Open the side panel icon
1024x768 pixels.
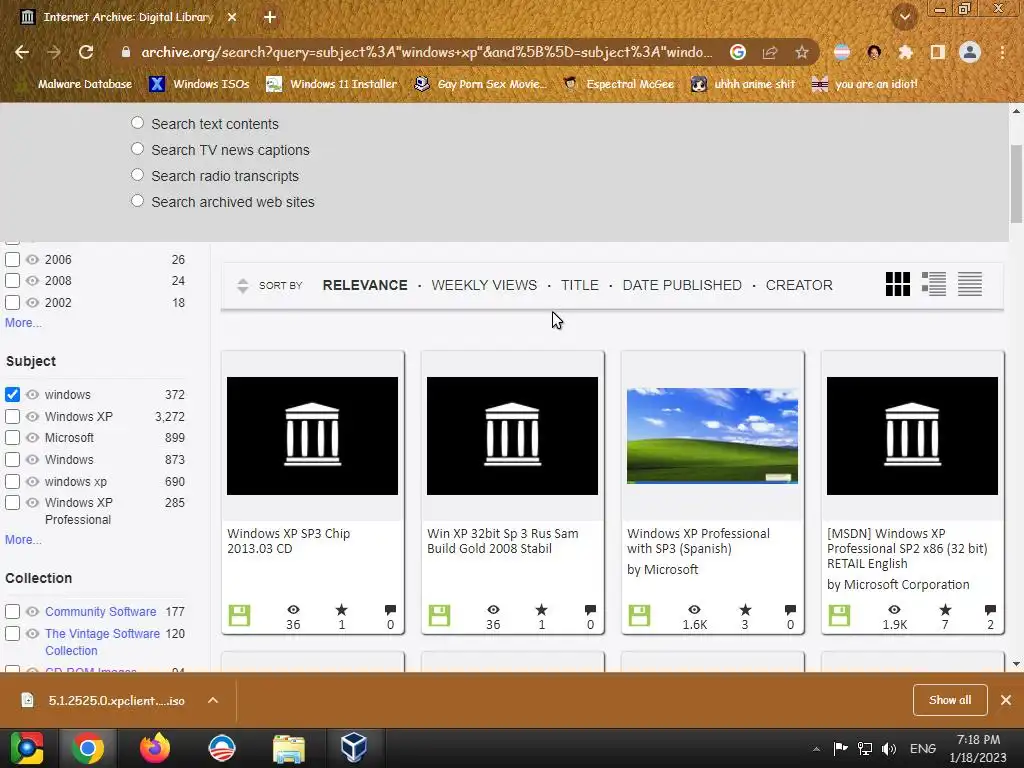tap(937, 52)
